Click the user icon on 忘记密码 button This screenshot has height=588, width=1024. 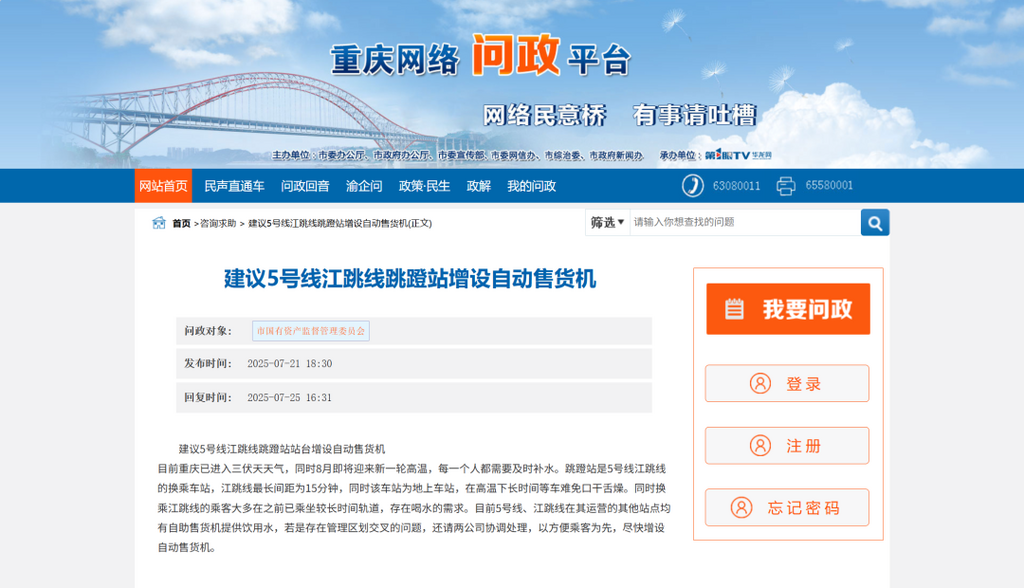pyautogui.click(x=741, y=508)
